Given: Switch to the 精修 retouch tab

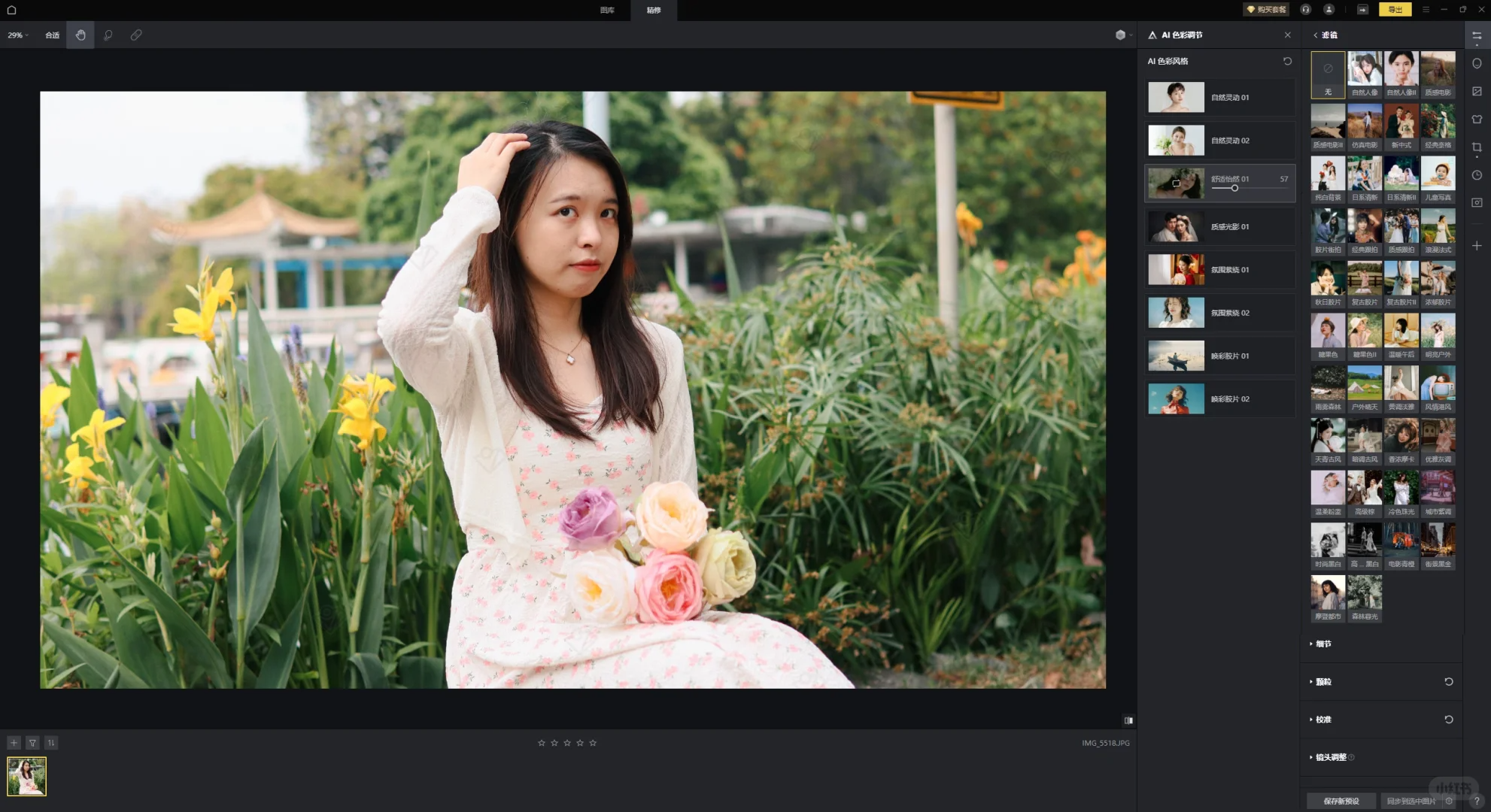Looking at the screenshot, I should click(654, 10).
